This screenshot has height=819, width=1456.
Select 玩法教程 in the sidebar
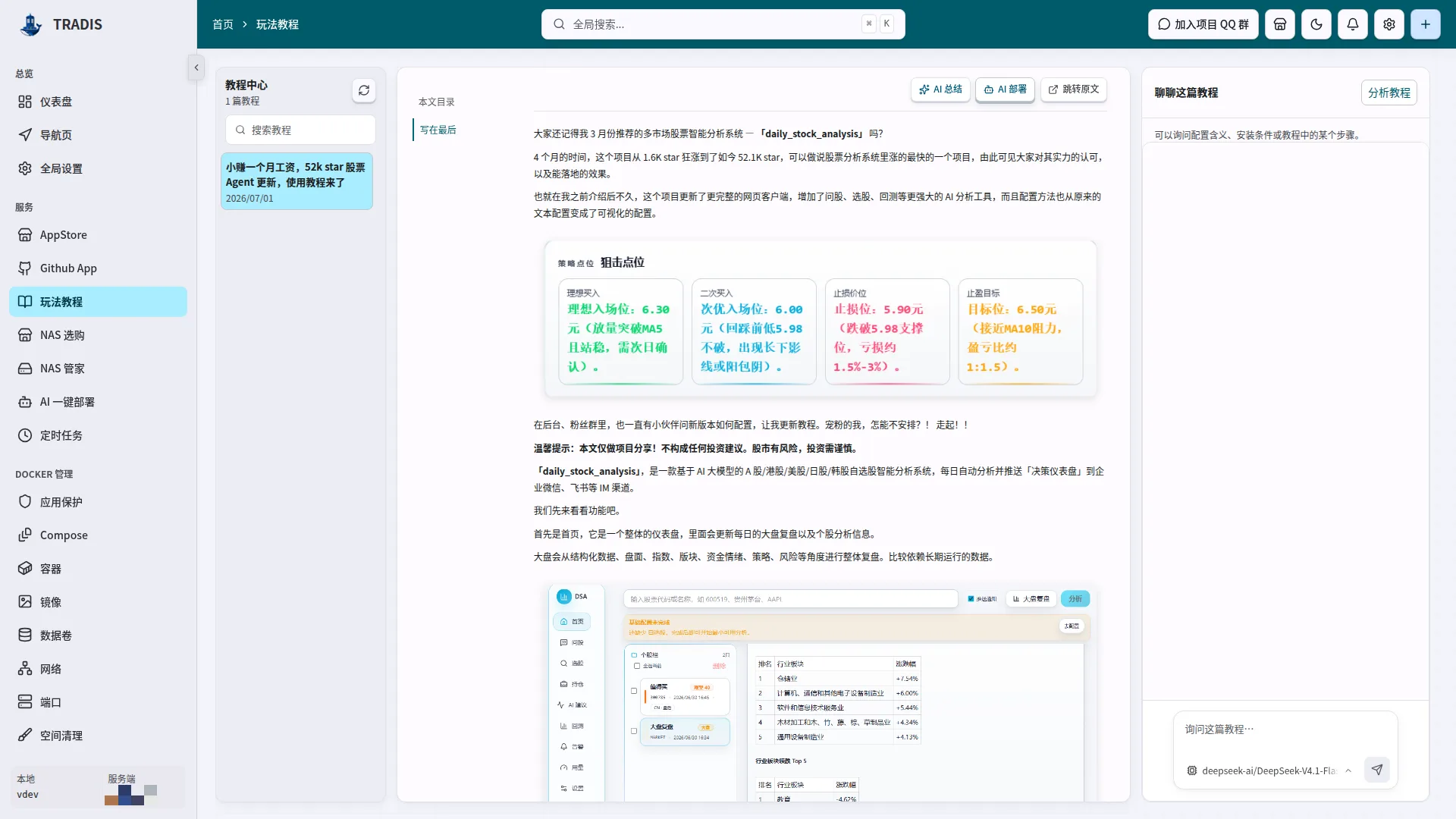point(98,302)
